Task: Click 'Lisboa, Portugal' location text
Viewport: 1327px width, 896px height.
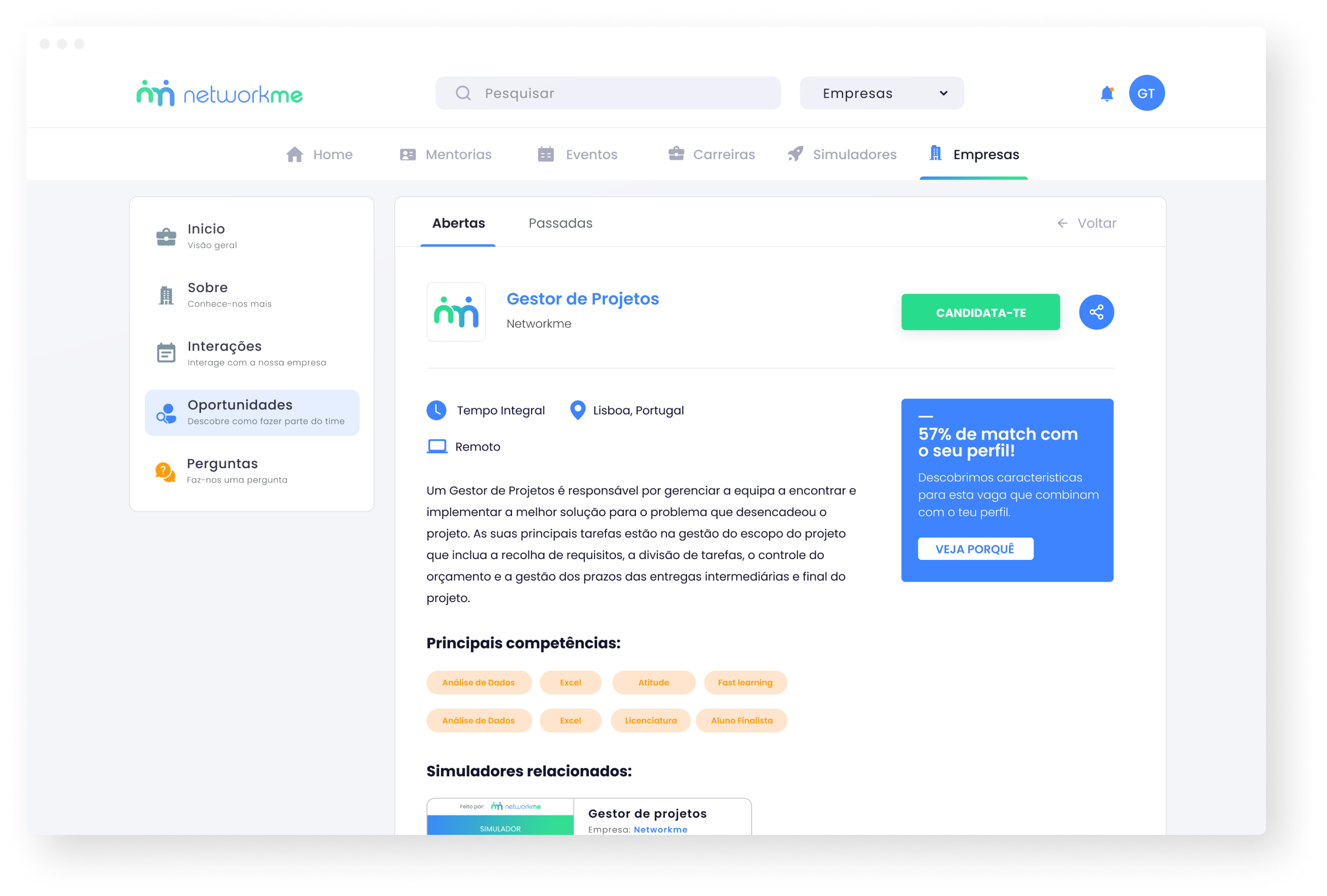Action: [x=638, y=411]
